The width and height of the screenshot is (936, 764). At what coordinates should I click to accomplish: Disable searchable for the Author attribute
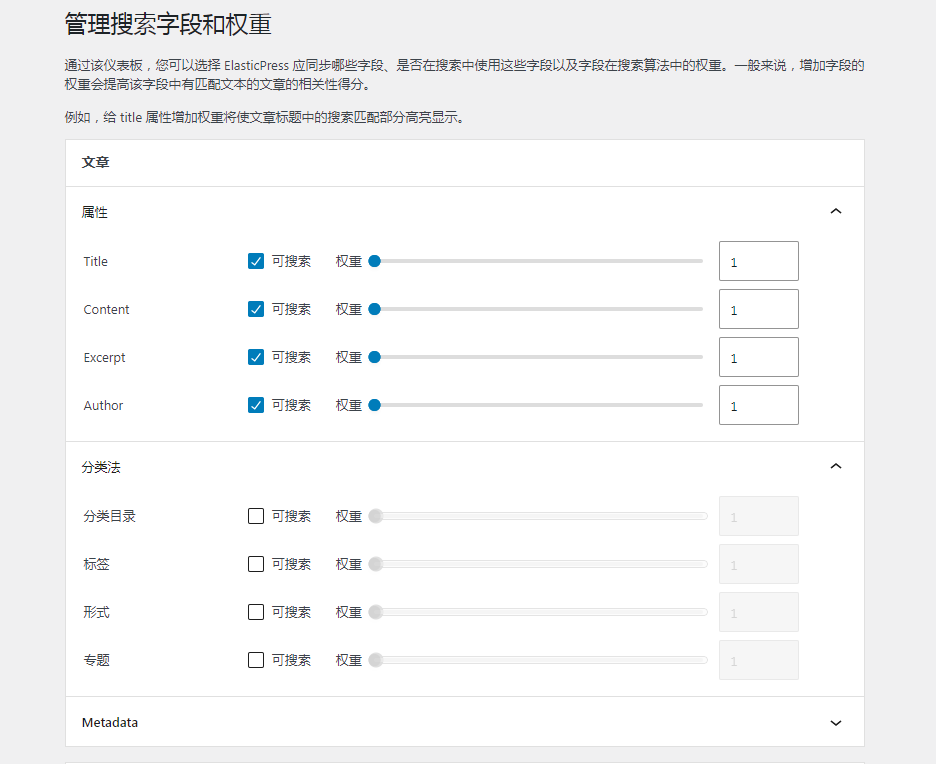256,405
